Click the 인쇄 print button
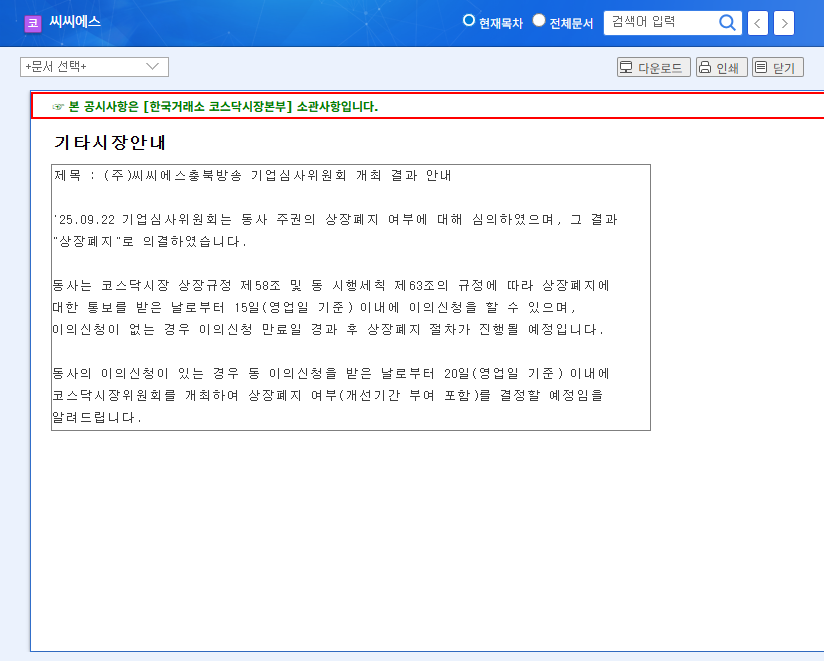The width and height of the screenshot is (824, 661). click(722, 67)
